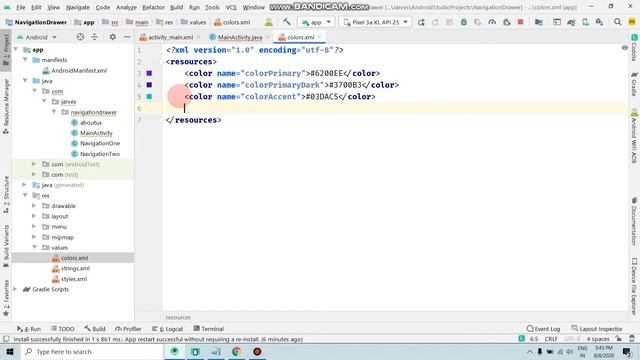Expand Gradle Scripts node
The height and width of the screenshot is (360, 640).
[x=16, y=289]
